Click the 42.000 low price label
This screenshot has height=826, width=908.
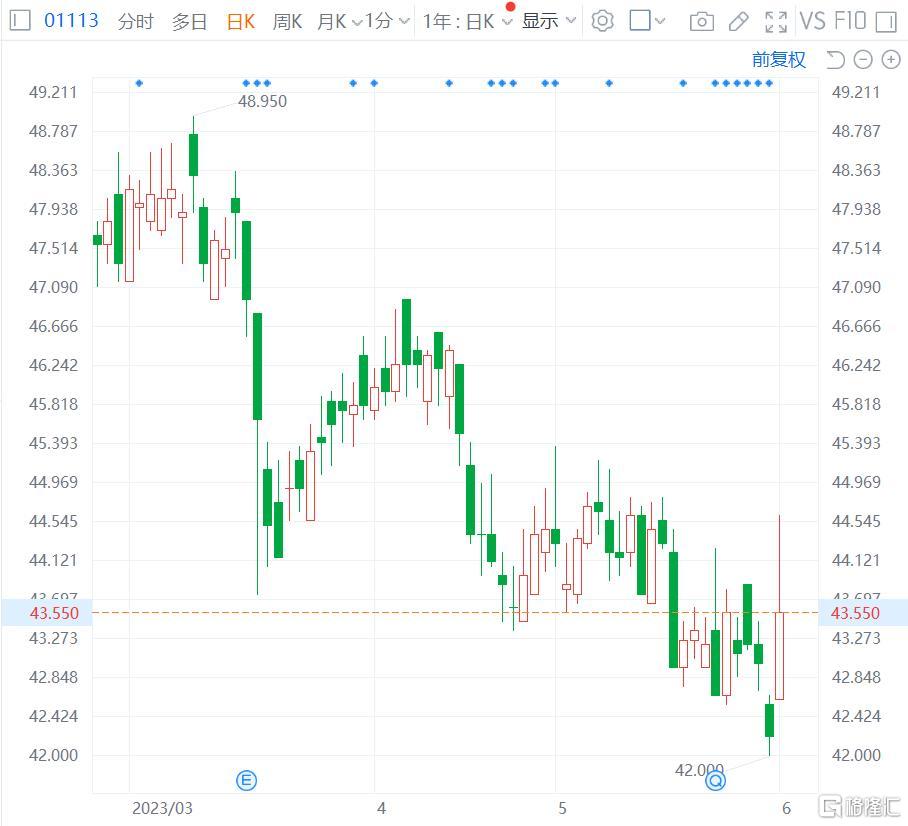699,770
